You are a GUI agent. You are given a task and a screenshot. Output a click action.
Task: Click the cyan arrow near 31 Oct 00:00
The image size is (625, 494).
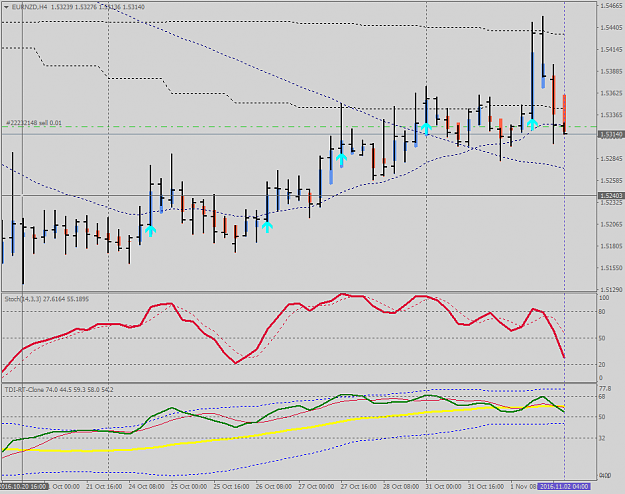click(x=426, y=128)
